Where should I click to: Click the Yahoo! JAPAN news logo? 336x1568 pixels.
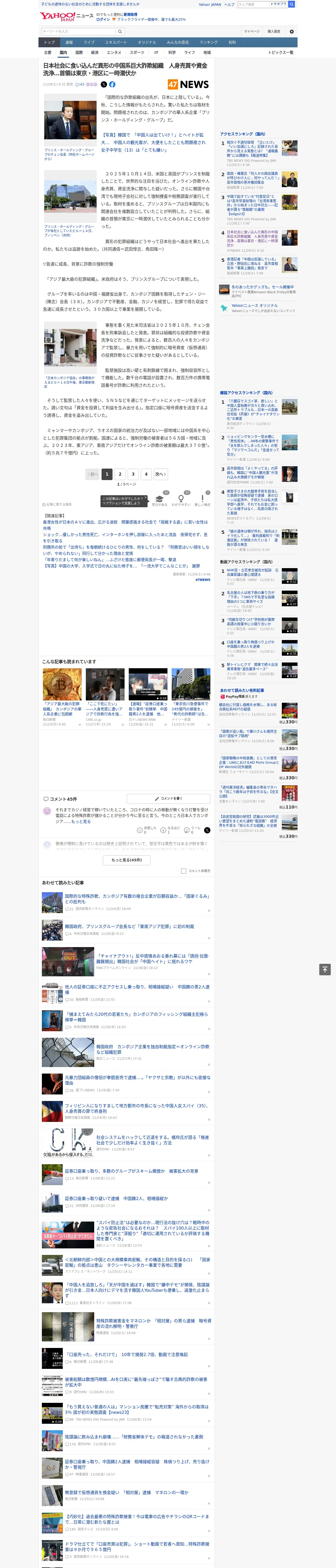tap(66, 16)
